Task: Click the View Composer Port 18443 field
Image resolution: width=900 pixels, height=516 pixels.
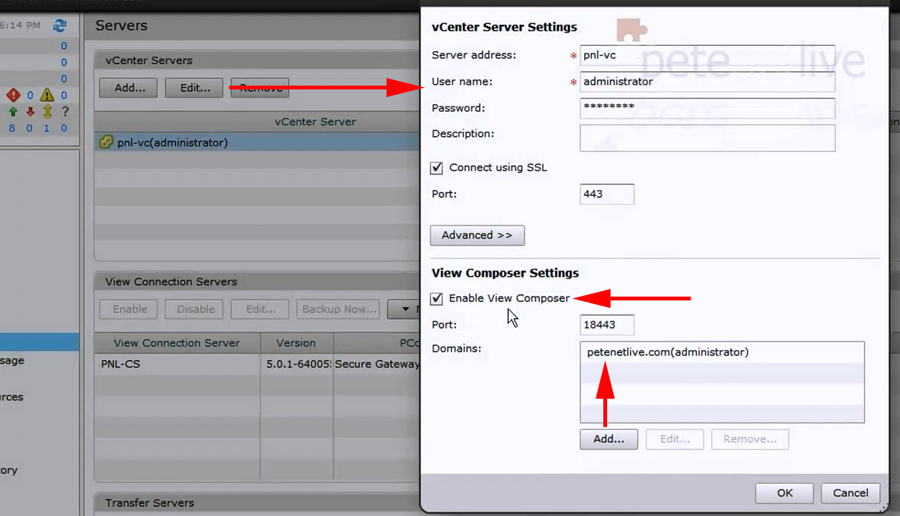Action: (607, 325)
